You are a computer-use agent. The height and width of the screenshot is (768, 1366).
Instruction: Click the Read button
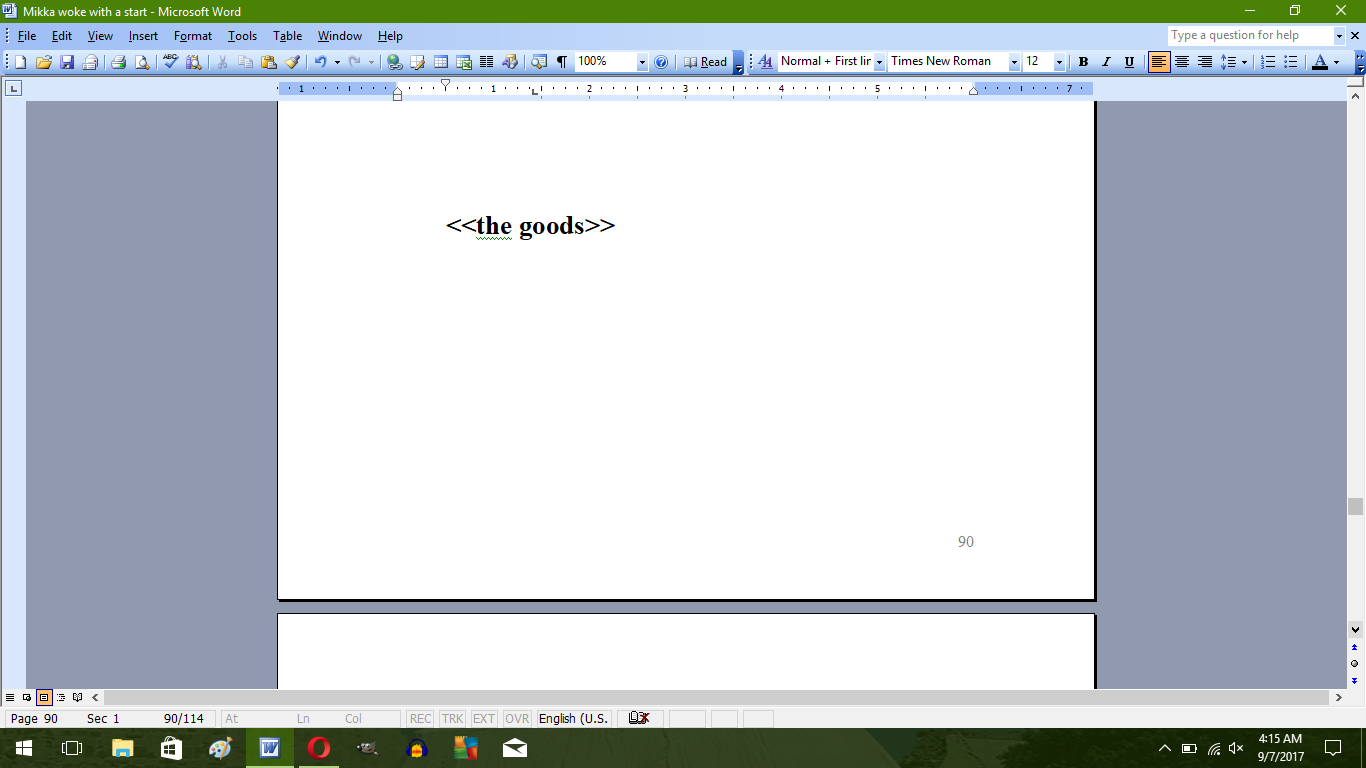(705, 62)
